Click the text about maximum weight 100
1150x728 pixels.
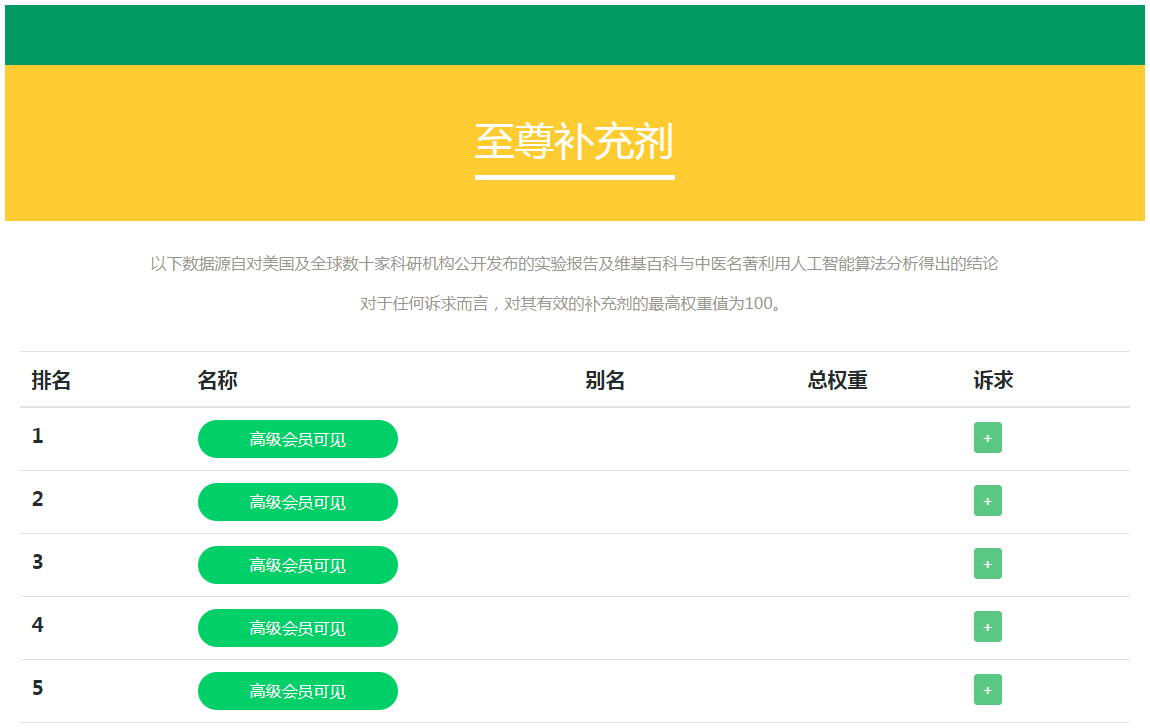(574, 304)
